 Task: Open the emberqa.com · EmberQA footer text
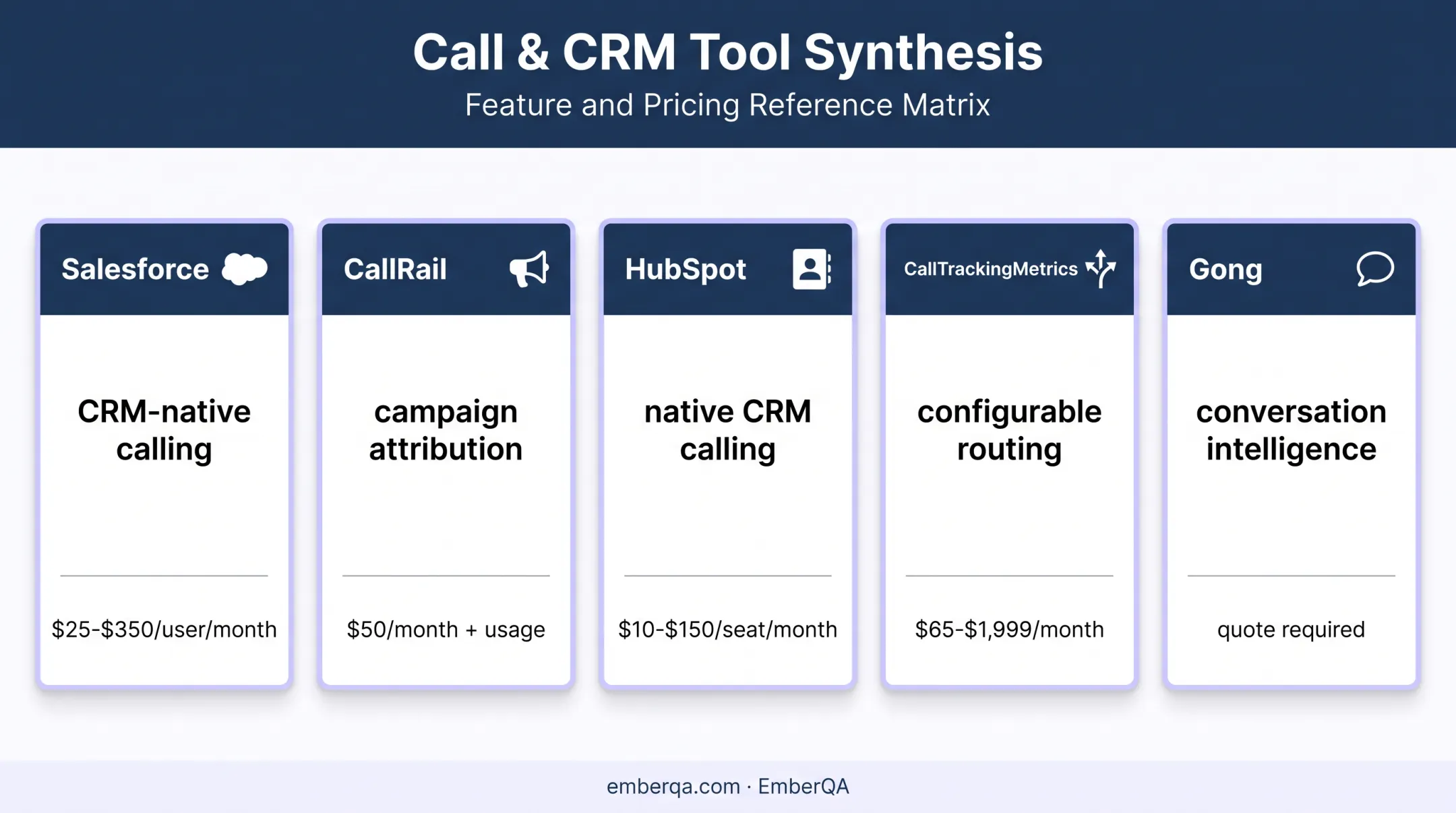click(728, 786)
